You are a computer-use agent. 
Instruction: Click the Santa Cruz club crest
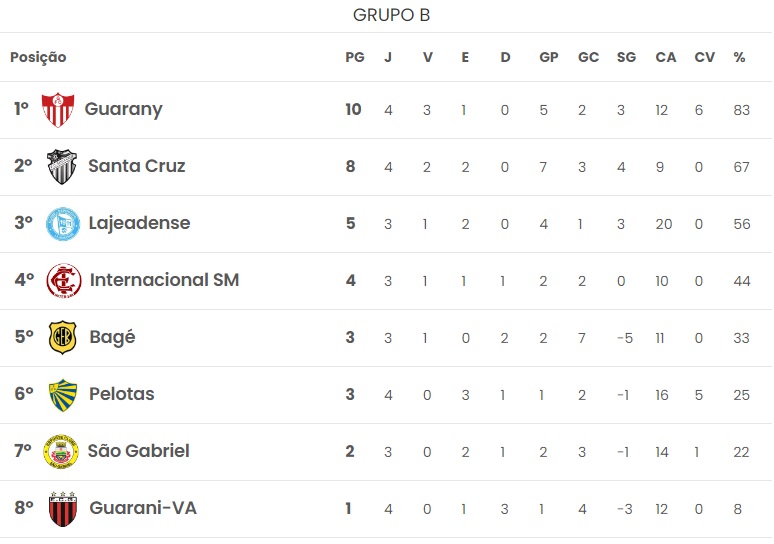(x=62, y=167)
